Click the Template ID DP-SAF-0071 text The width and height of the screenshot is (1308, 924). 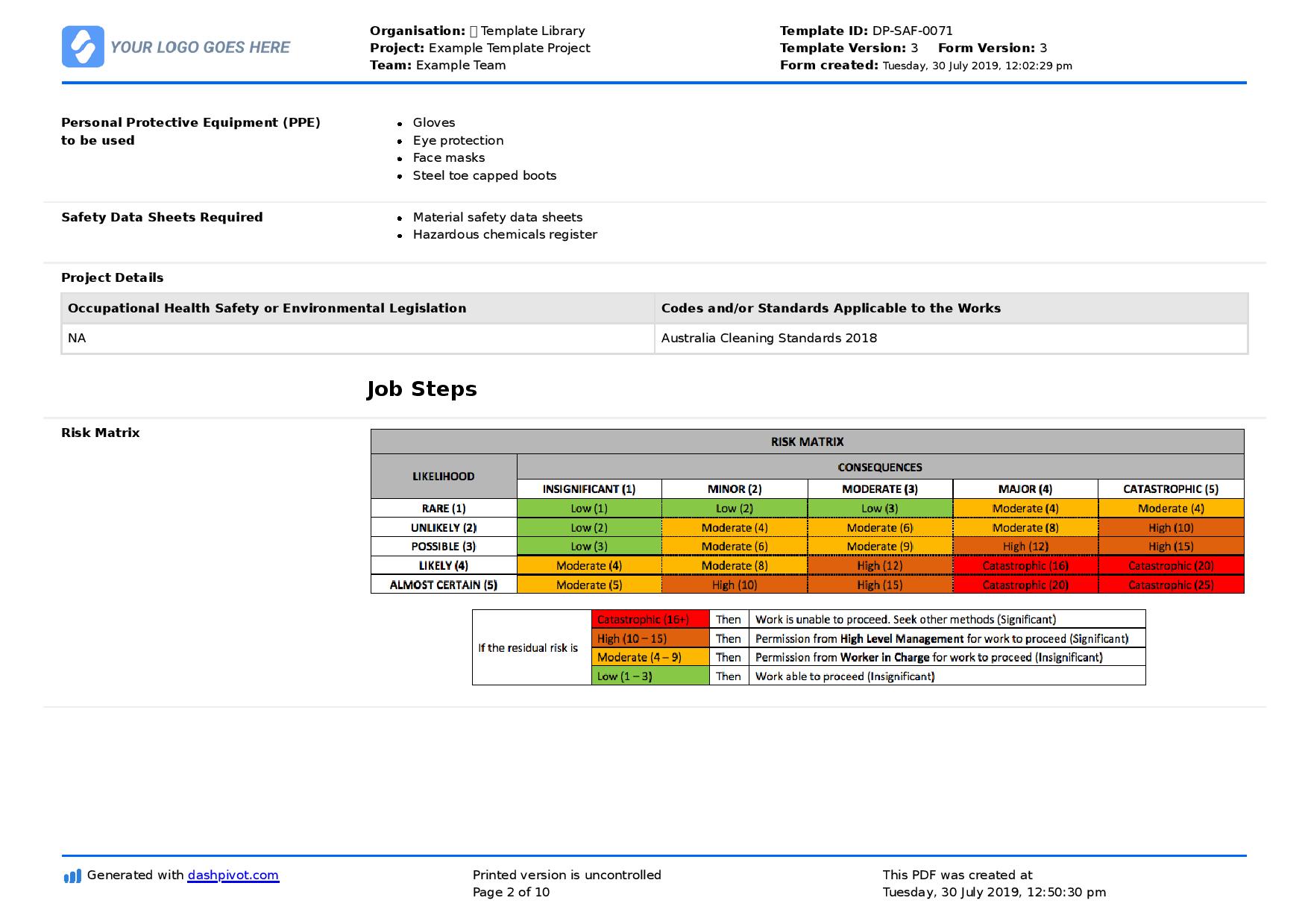click(x=866, y=31)
